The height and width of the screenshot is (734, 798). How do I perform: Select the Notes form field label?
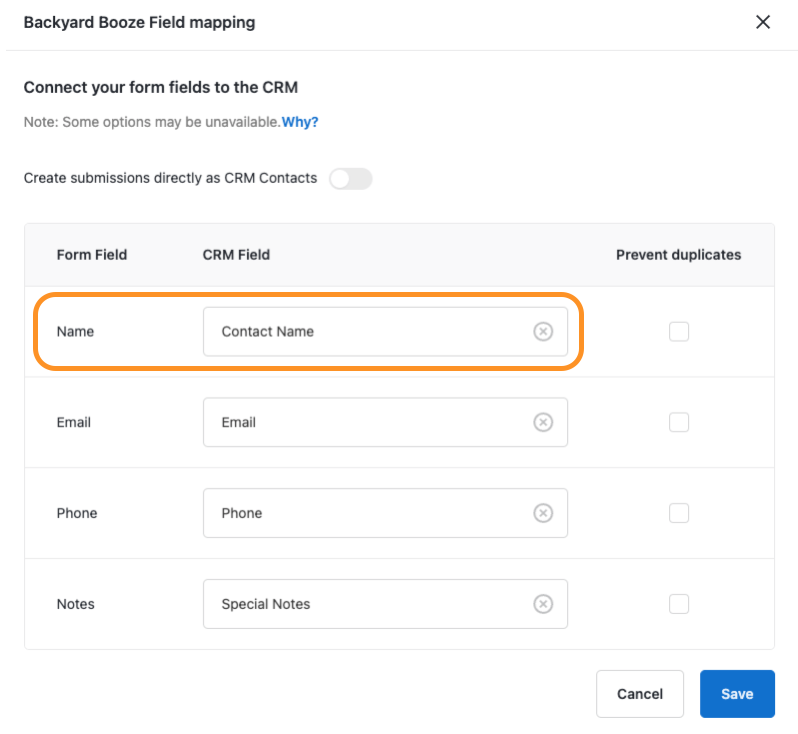tap(75, 604)
